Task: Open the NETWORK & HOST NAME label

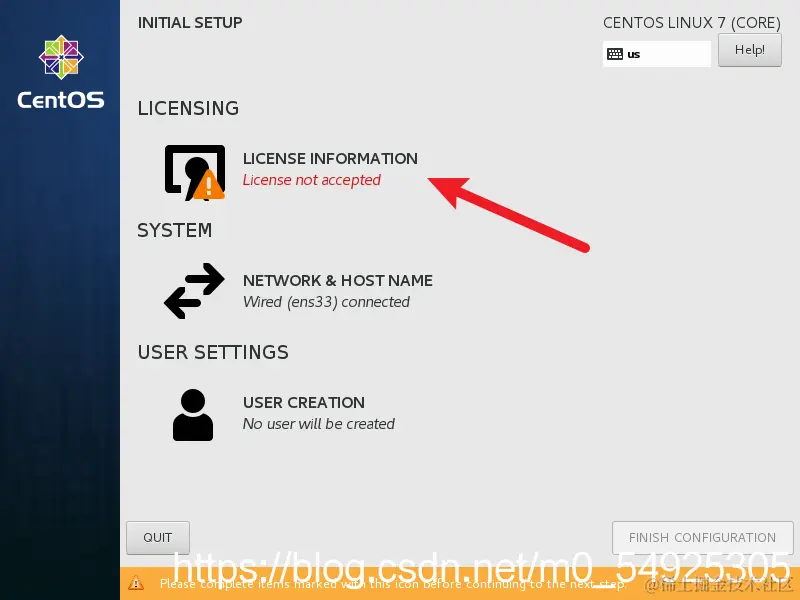Action: 338,281
